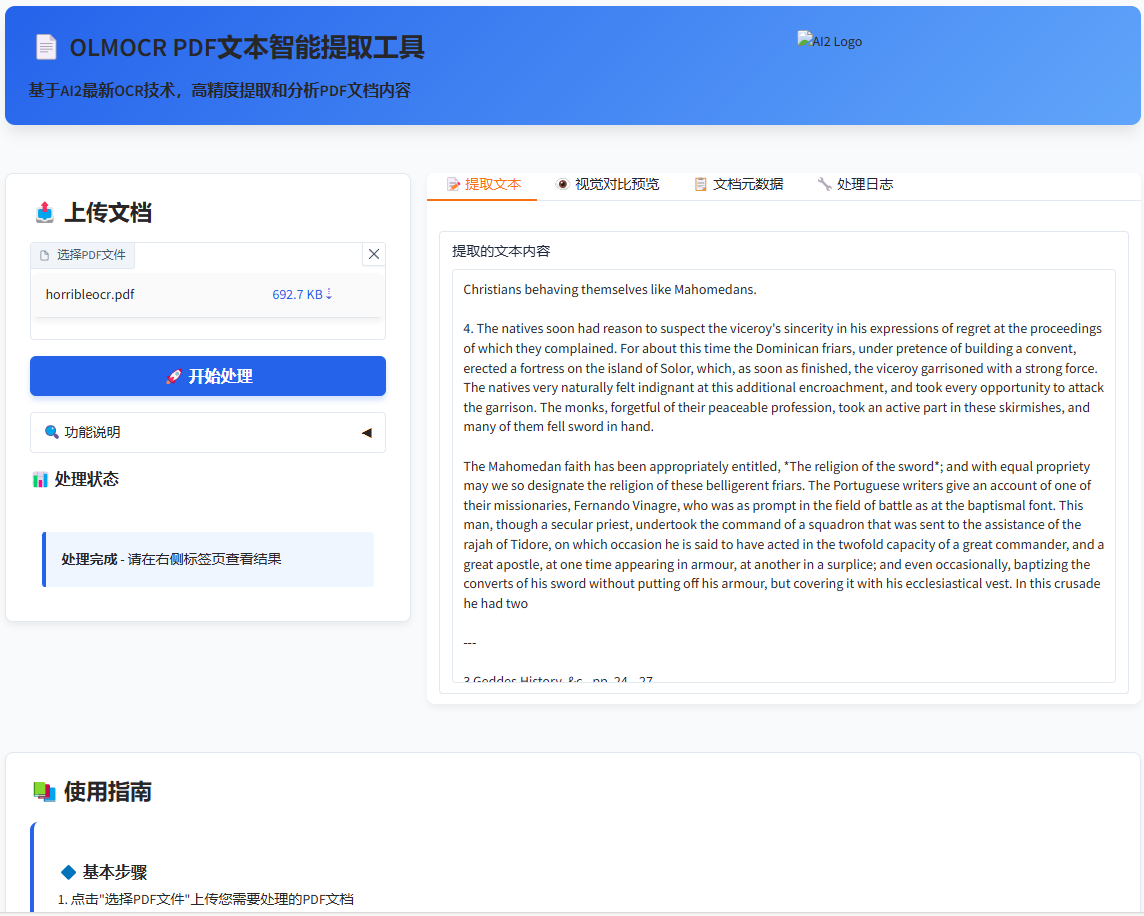Click the broken AI2 Logo image
The width and height of the screenshot is (1144, 916).
tap(830, 41)
